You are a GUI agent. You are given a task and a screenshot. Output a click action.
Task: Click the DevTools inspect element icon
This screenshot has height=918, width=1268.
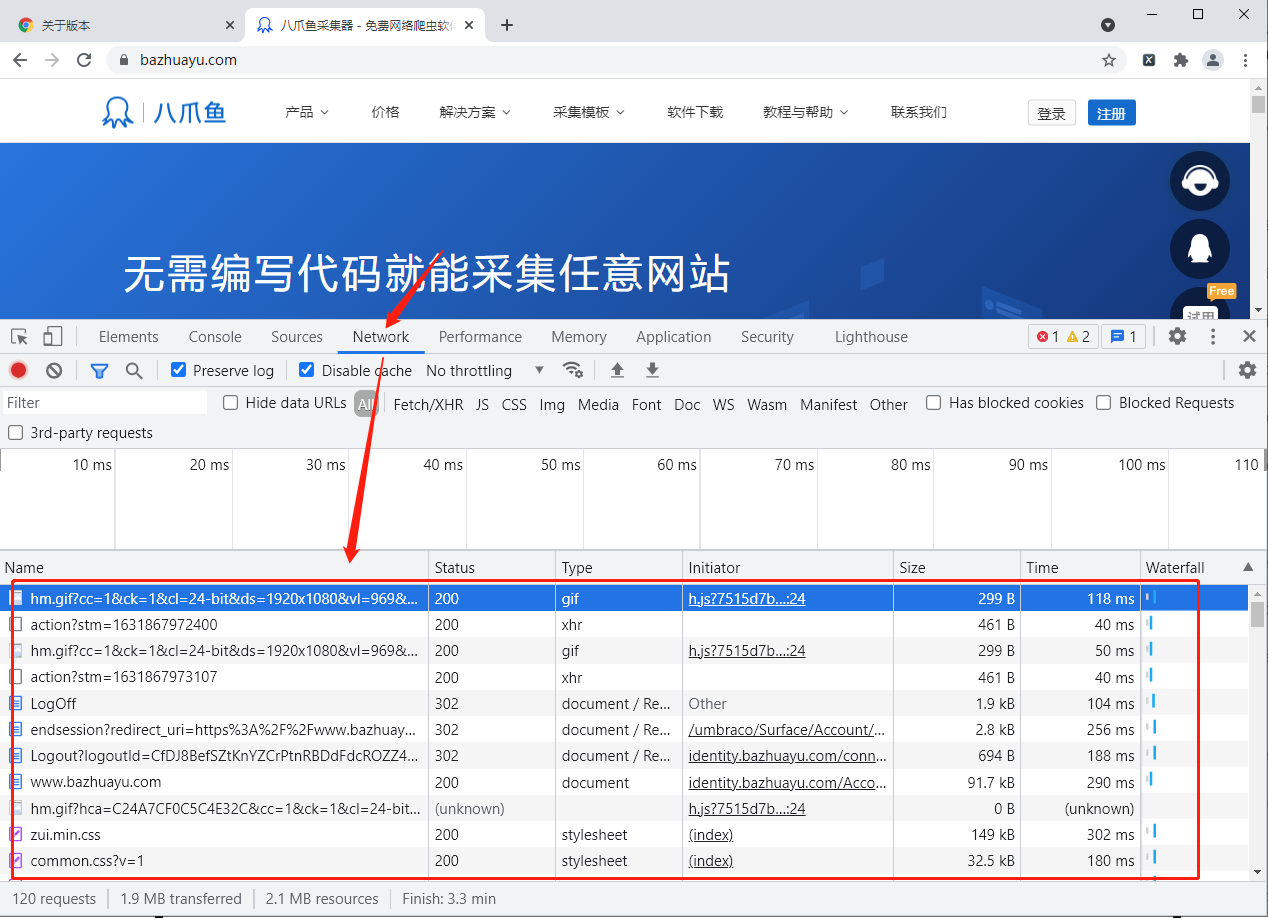click(x=19, y=337)
